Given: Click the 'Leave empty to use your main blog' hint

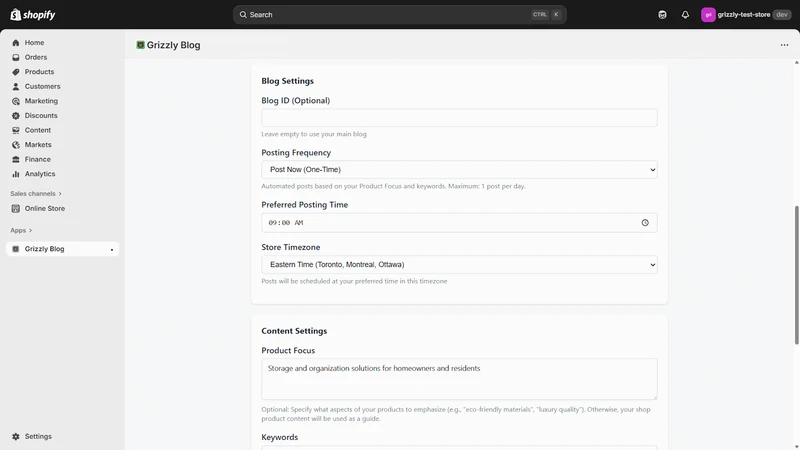Looking at the screenshot, I should [x=314, y=134].
